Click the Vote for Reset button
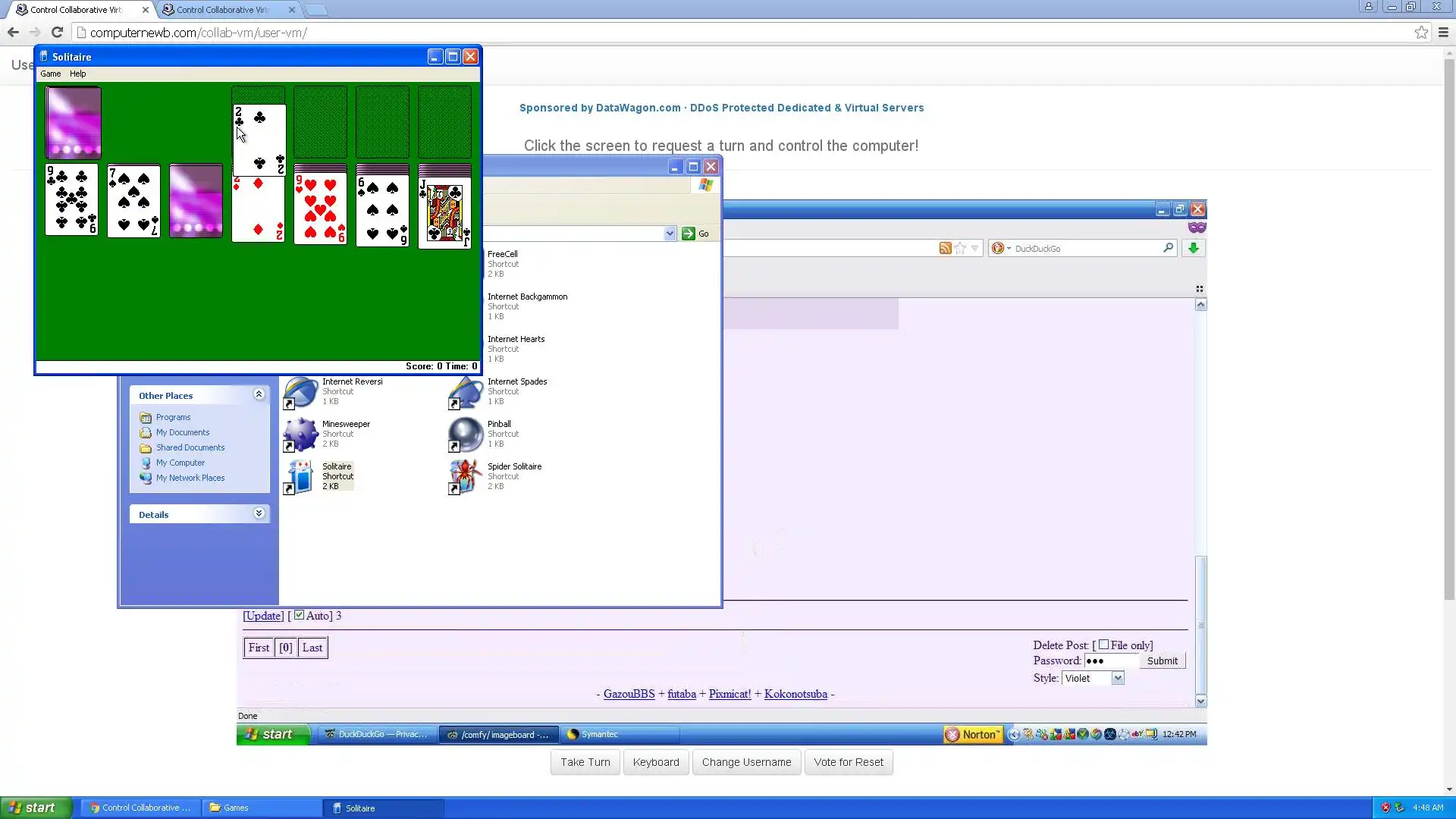This screenshot has width=1456, height=819. [848, 762]
